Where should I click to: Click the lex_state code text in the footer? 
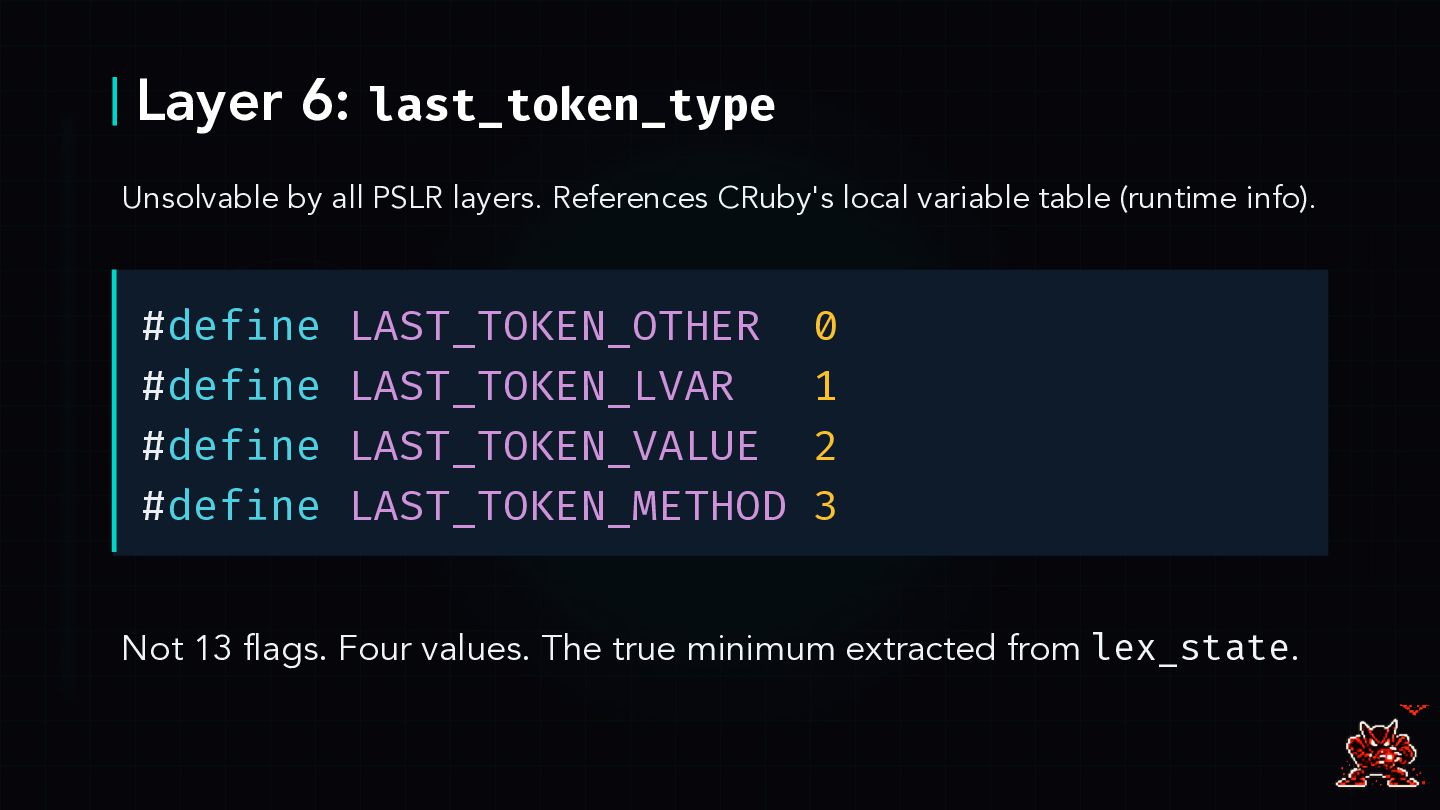tap(1190, 648)
